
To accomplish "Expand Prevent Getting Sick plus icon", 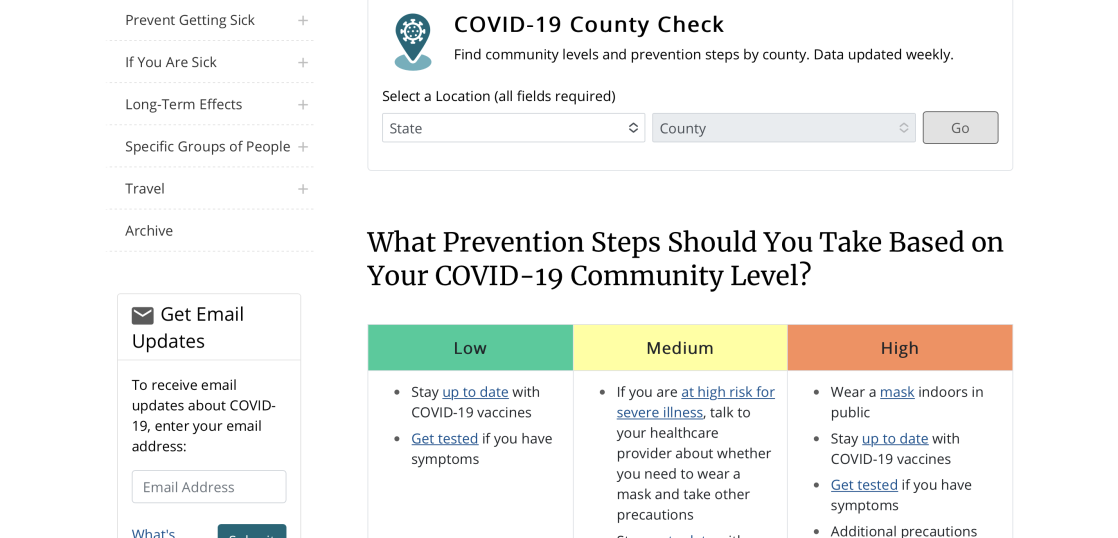I will 303,20.
